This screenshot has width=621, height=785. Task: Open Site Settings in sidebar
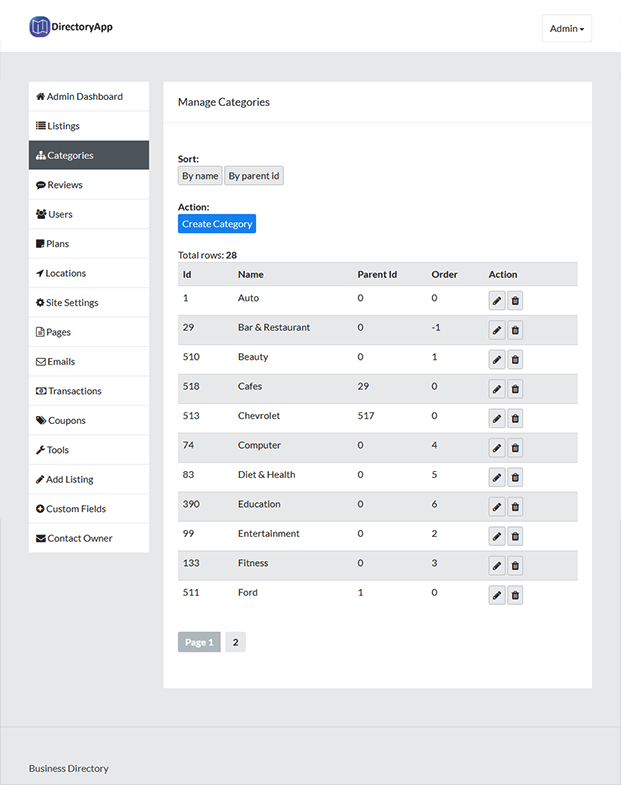coord(89,302)
